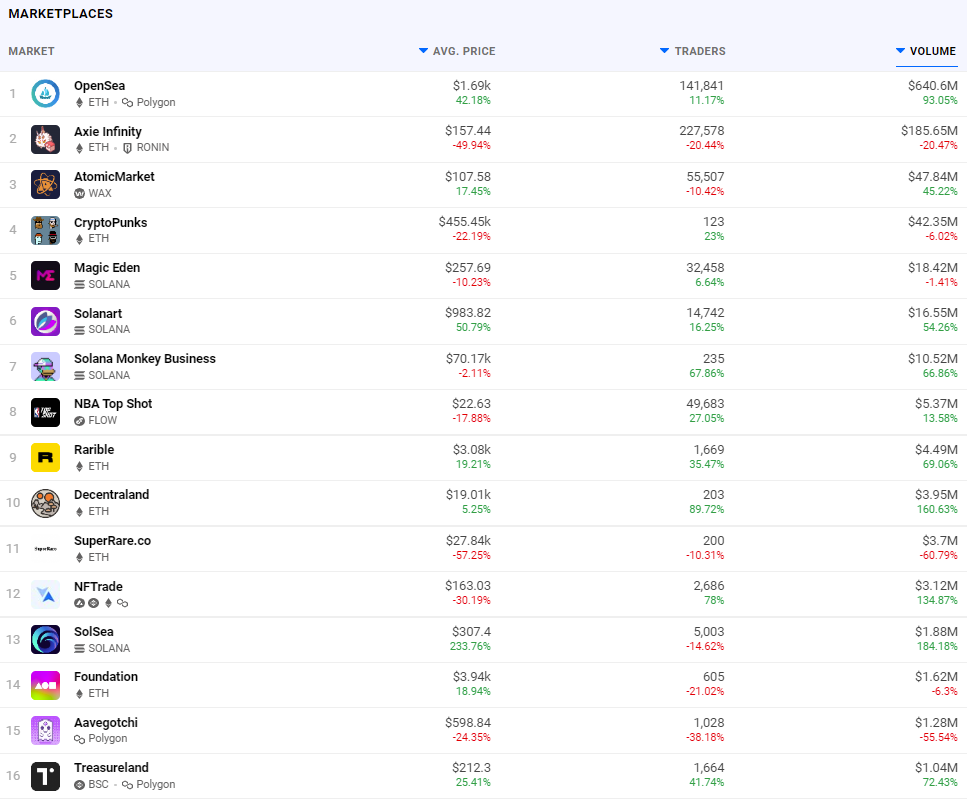
Task: Click the Market column header
Action: click(x=31, y=51)
